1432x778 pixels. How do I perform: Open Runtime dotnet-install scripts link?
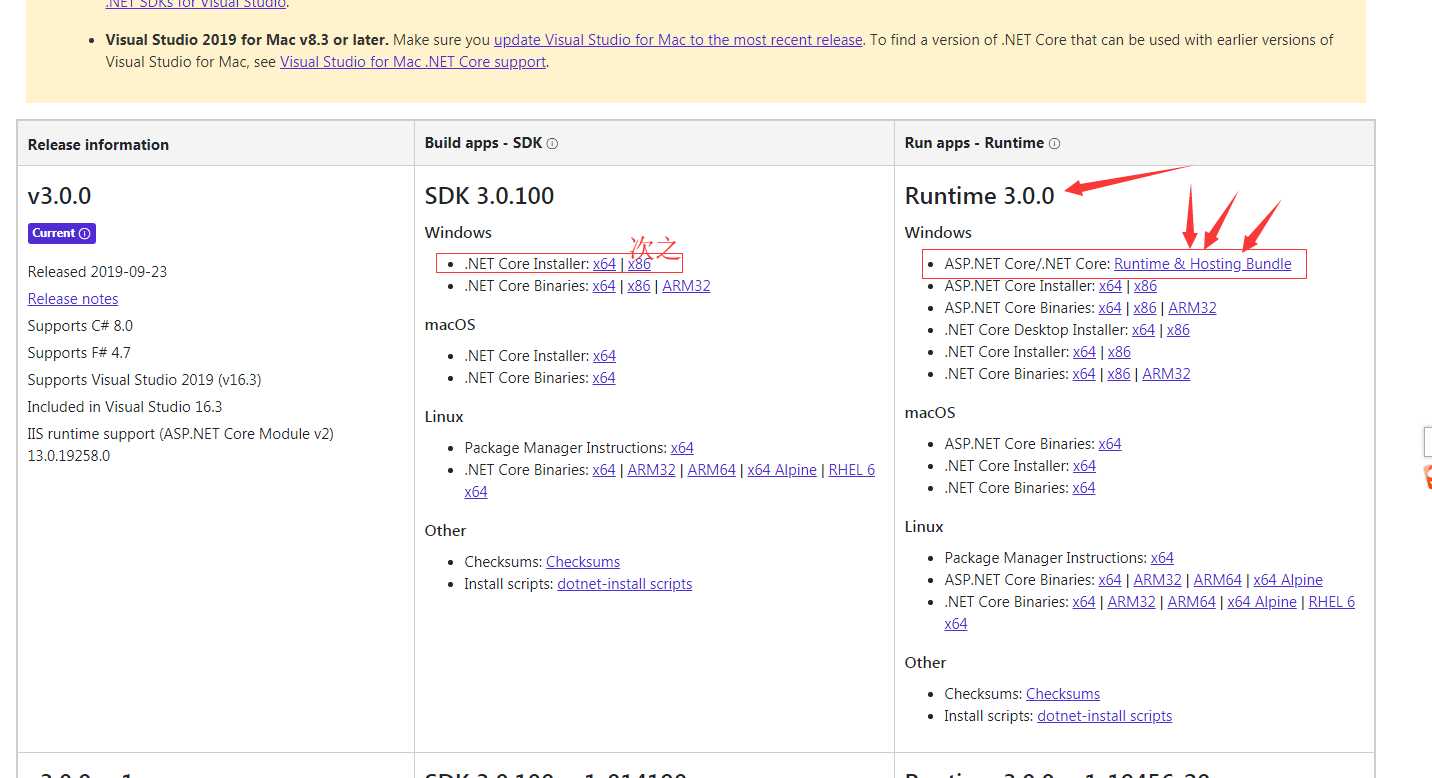[x=1105, y=716]
